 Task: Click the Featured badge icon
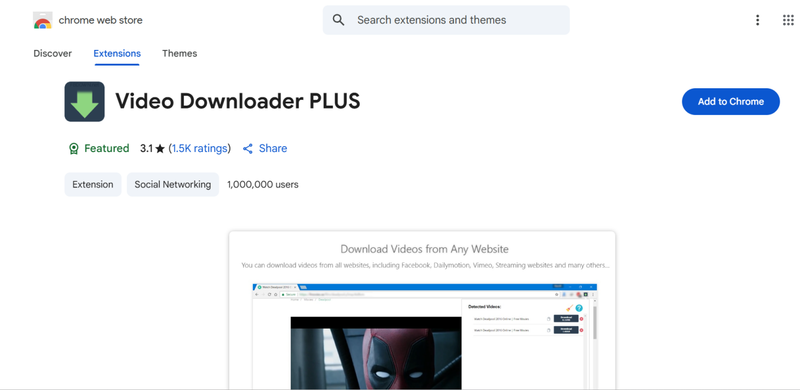click(x=73, y=149)
